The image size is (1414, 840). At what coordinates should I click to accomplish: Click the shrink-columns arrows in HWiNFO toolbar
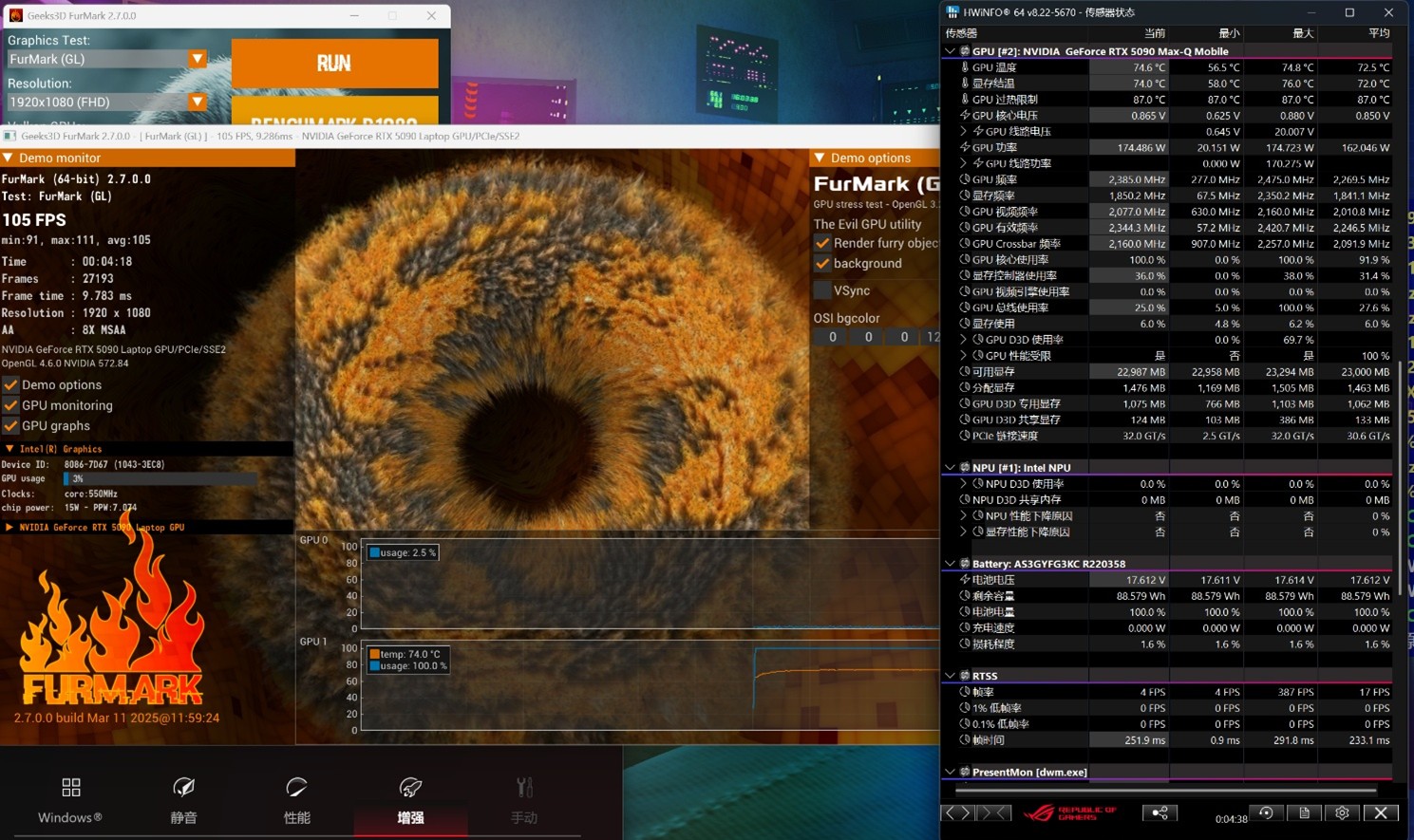(x=993, y=813)
